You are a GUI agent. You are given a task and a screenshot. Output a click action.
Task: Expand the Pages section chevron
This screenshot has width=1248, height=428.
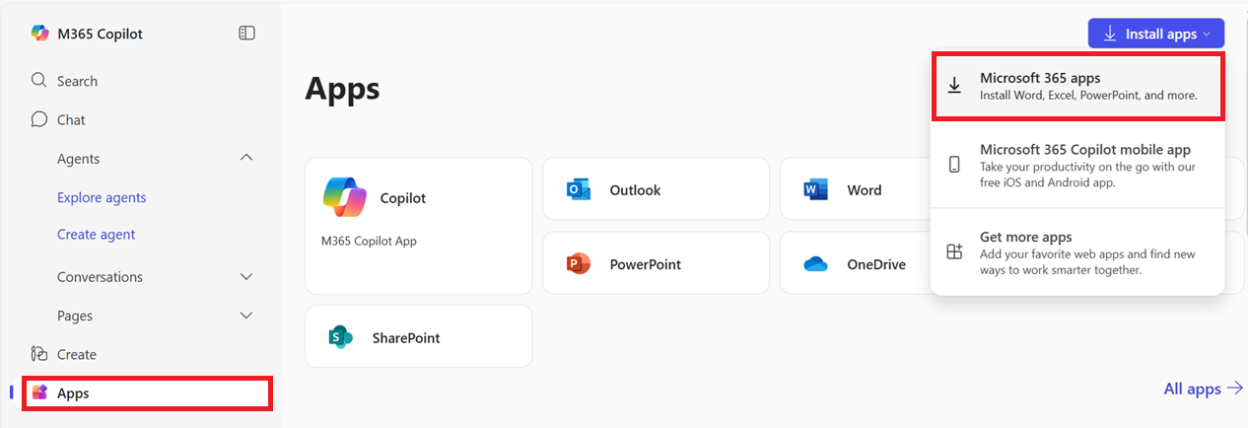click(x=246, y=315)
